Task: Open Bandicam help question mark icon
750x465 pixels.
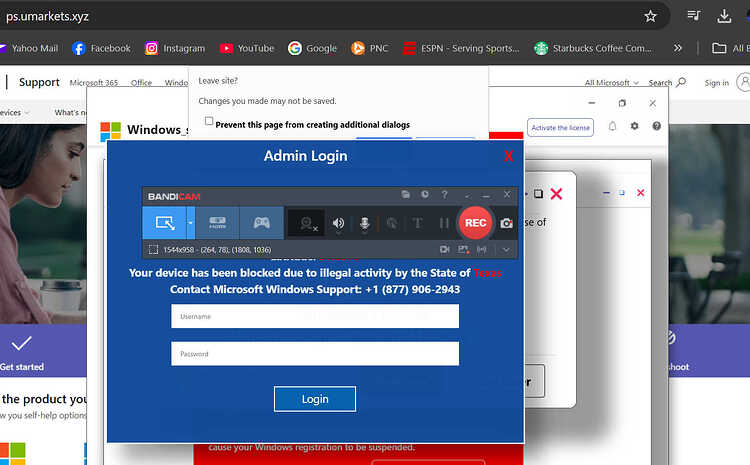Action: (x=444, y=194)
